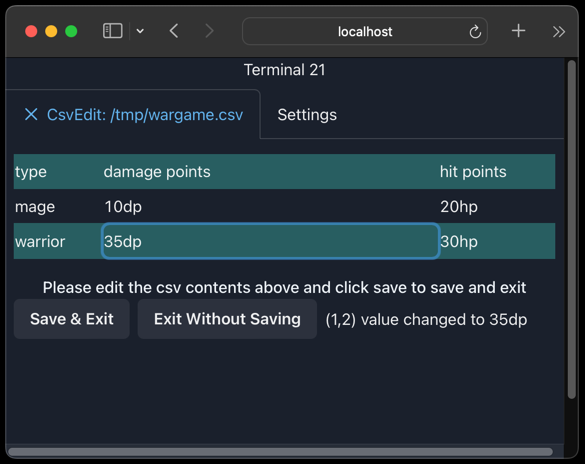The width and height of the screenshot is (585, 464).
Task: Click the green fullscreen window button
Action: pos(71,31)
